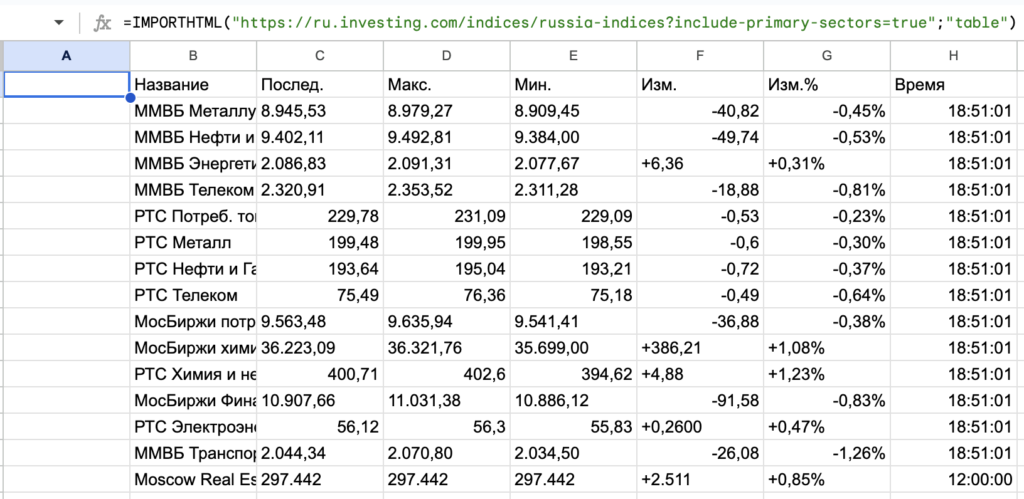This screenshot has width=1024, height=499.
Task: Select the "РТС Телеком" name cell
Action: point(193,295)
